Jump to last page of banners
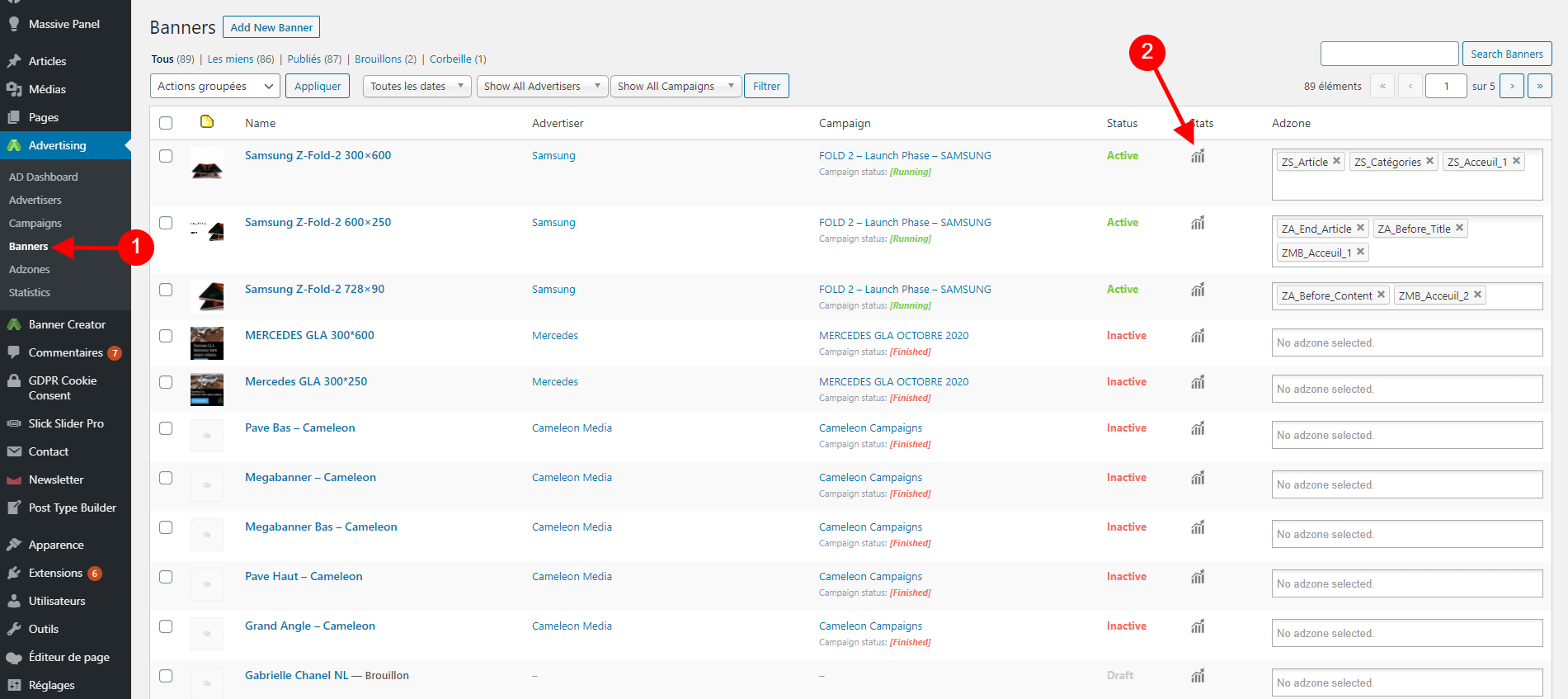This screenshot has height=699, width=1568. (x=1539, y=86)
